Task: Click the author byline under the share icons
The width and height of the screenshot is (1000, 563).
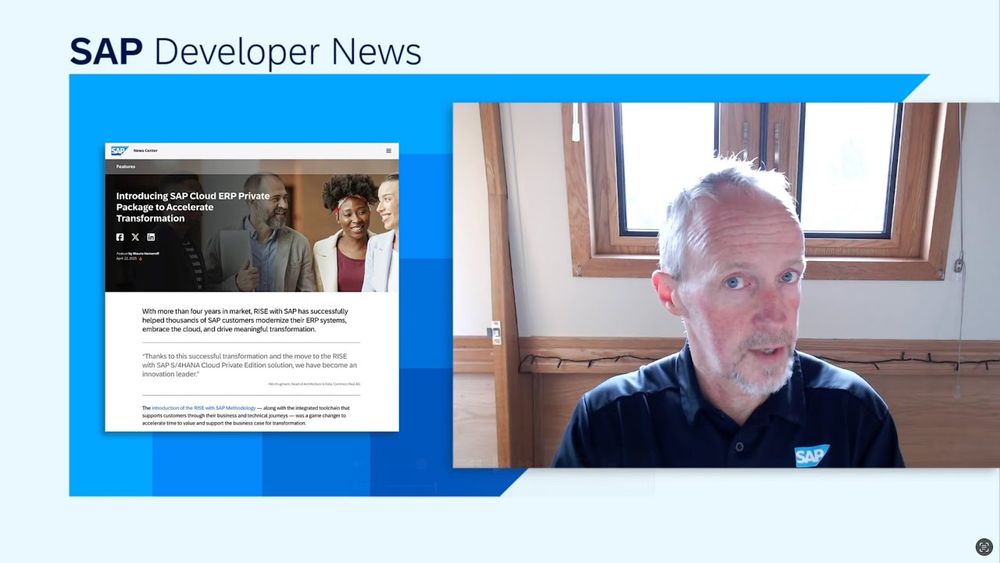Action: pos(138,254)
